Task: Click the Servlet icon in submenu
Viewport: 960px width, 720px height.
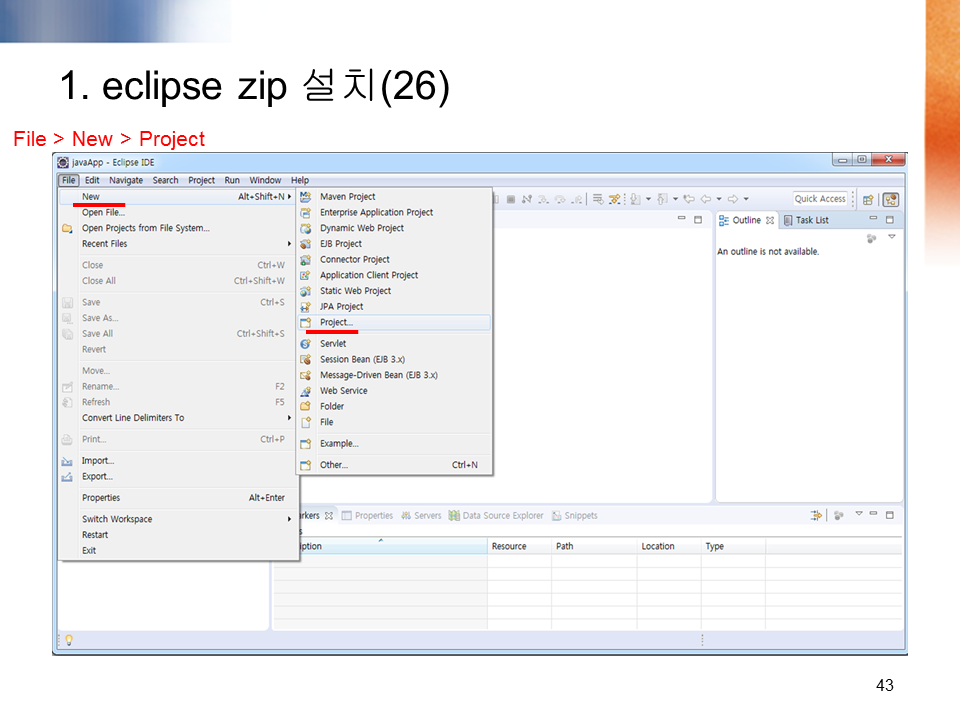Action: (x=306, y=344)
